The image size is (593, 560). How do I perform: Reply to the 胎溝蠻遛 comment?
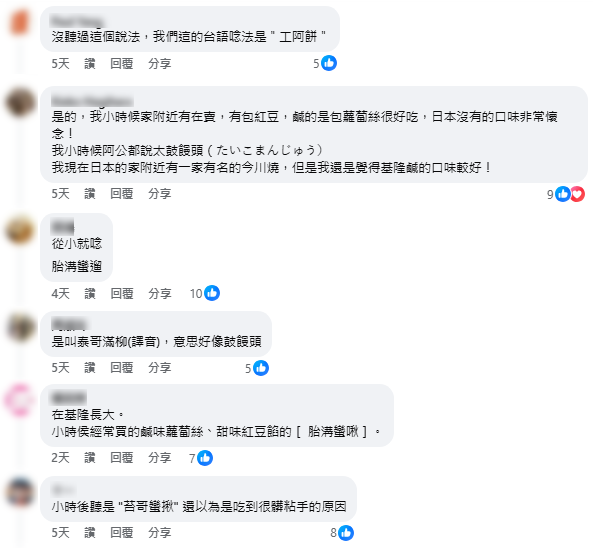[122, 293]
